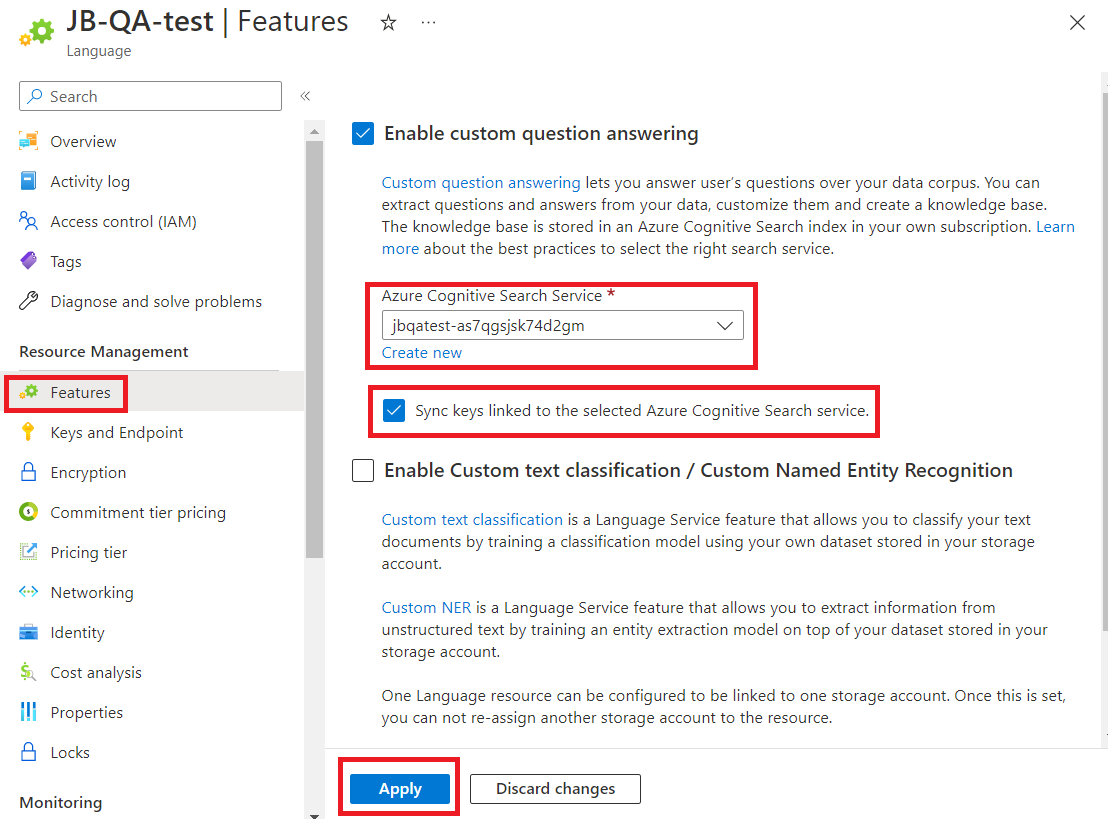The image size is (1108, 819).
Task: Select Commitment tier pricing menu item
Action: [x=138, y=512]
